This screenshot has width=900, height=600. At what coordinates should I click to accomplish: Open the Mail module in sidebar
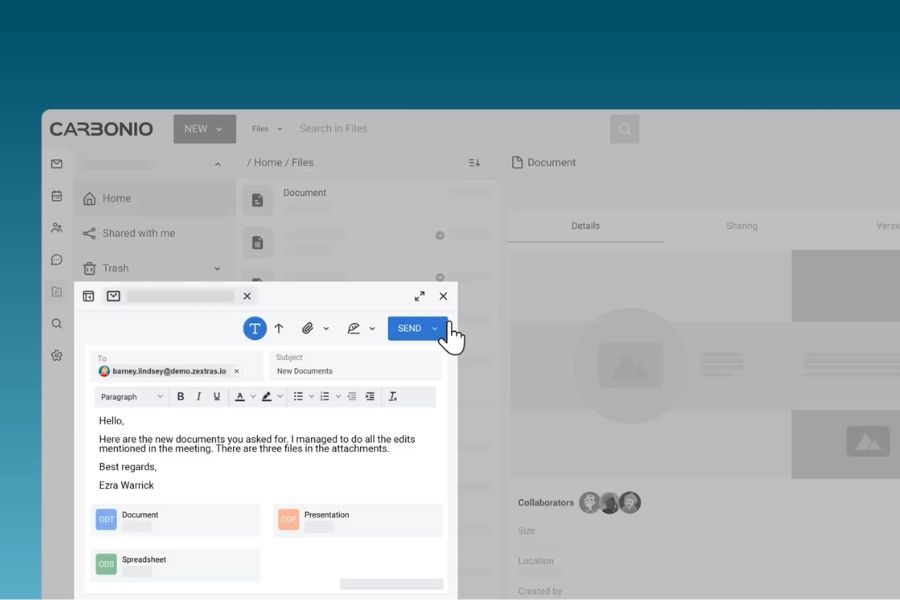pyautogui.click(x=56, y=164)
